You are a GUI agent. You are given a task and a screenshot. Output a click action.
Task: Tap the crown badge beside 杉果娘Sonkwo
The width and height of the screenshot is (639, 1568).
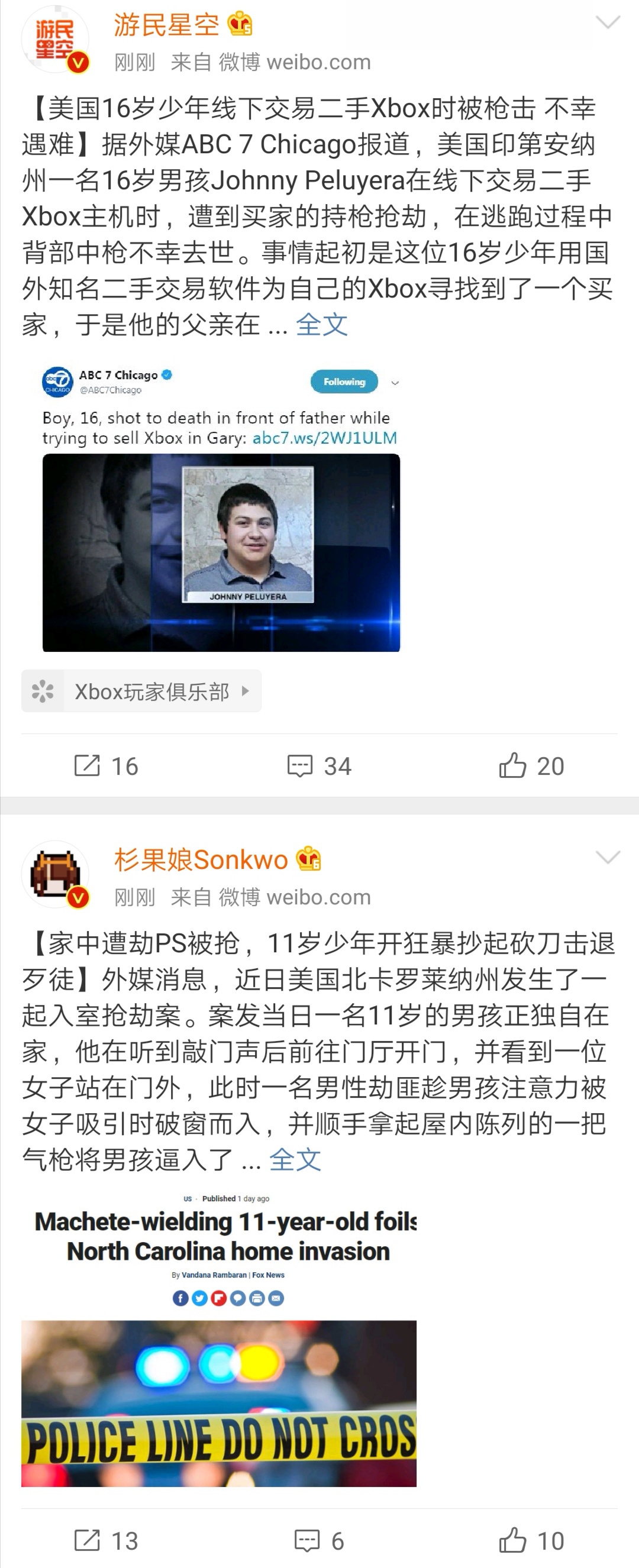click(308, 859)
